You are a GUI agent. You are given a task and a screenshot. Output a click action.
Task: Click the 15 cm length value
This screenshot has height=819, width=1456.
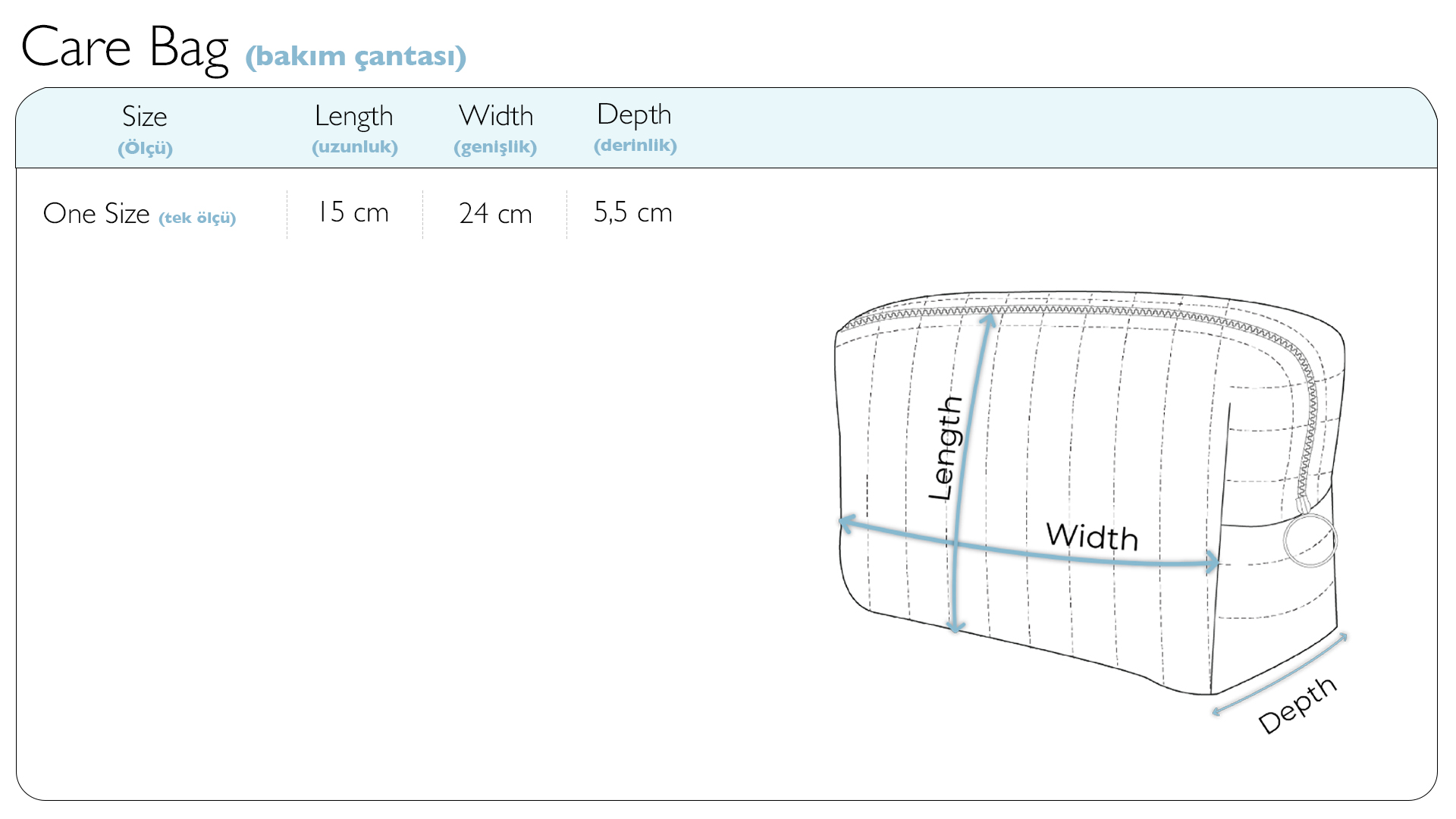353,212
